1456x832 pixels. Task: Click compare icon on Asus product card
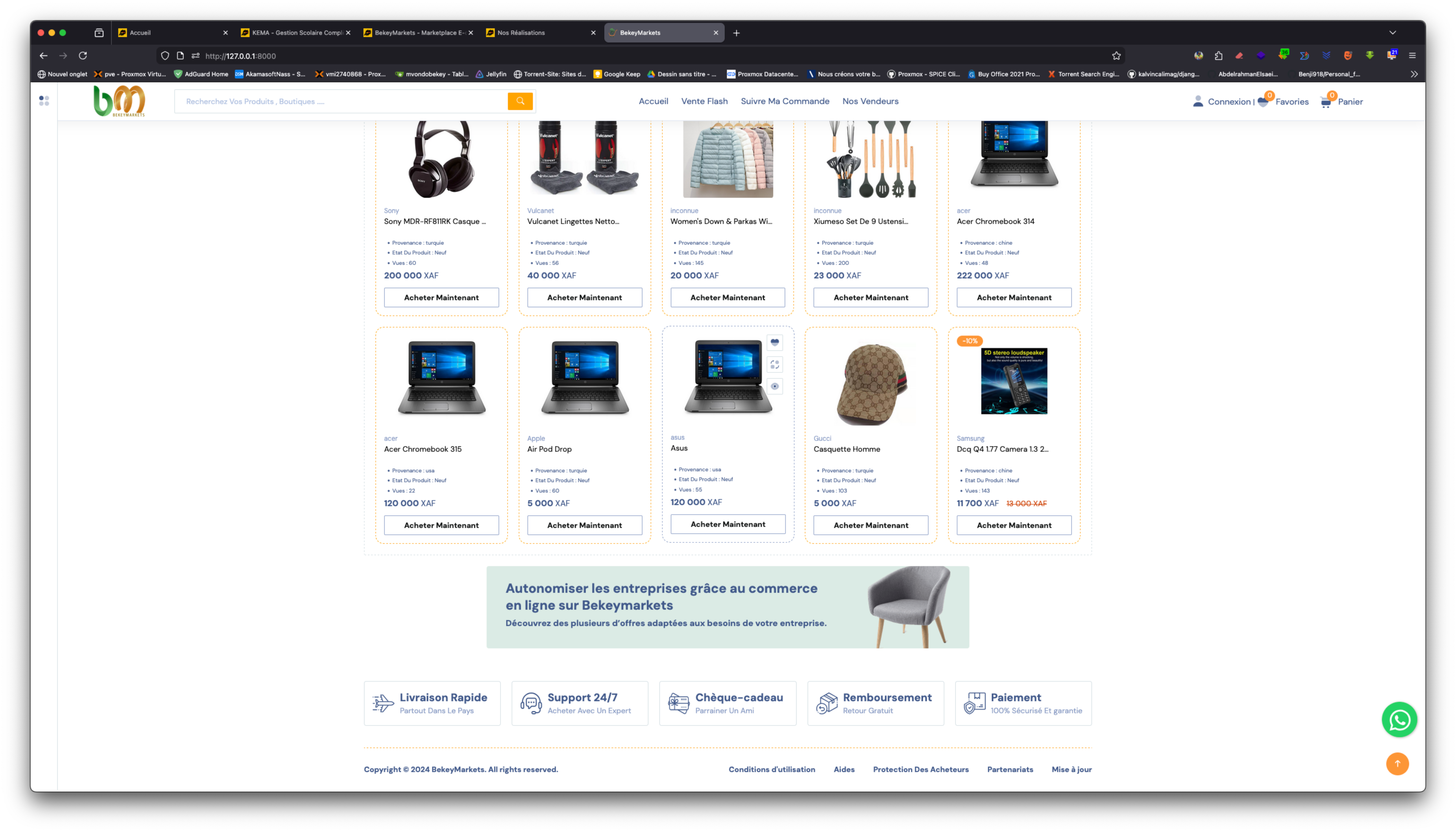(774, 364)
